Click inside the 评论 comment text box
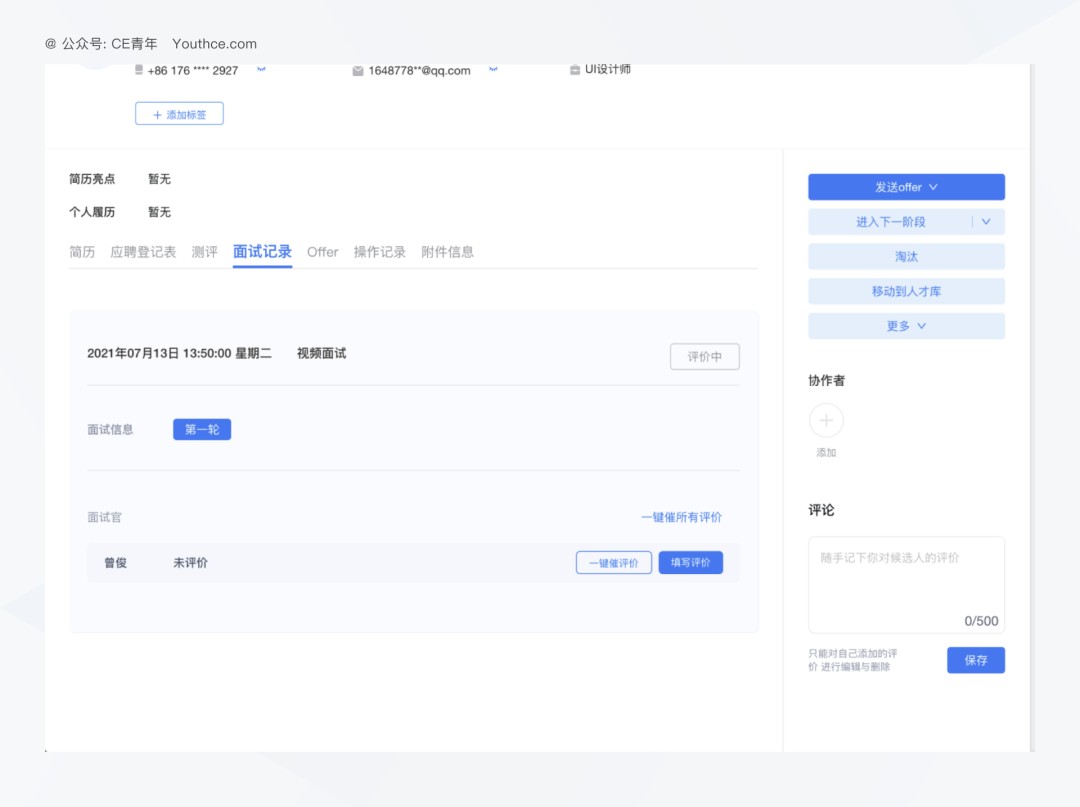 [x=906, y=580]
